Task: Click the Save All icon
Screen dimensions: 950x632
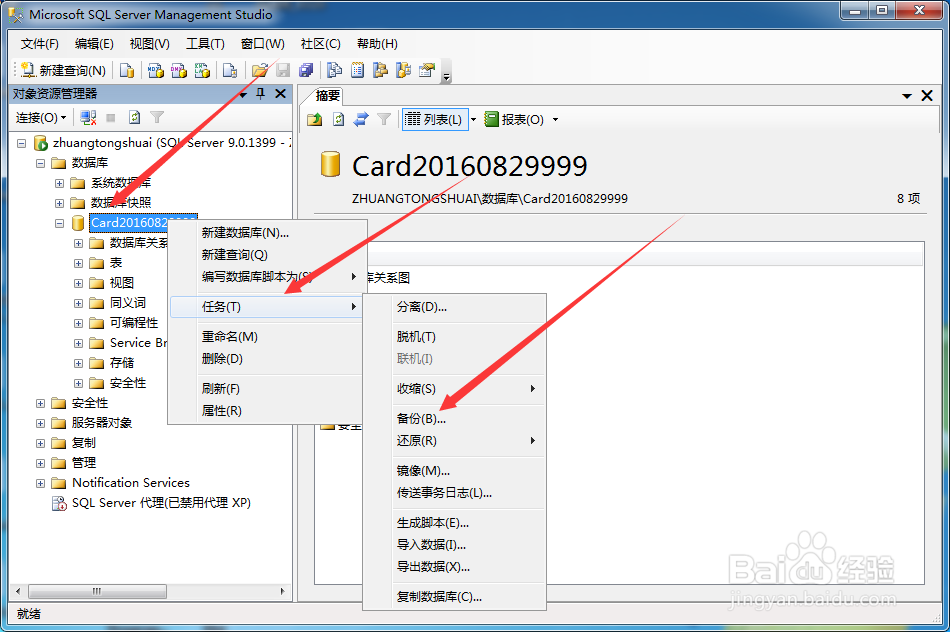Action: pos(306,70)
